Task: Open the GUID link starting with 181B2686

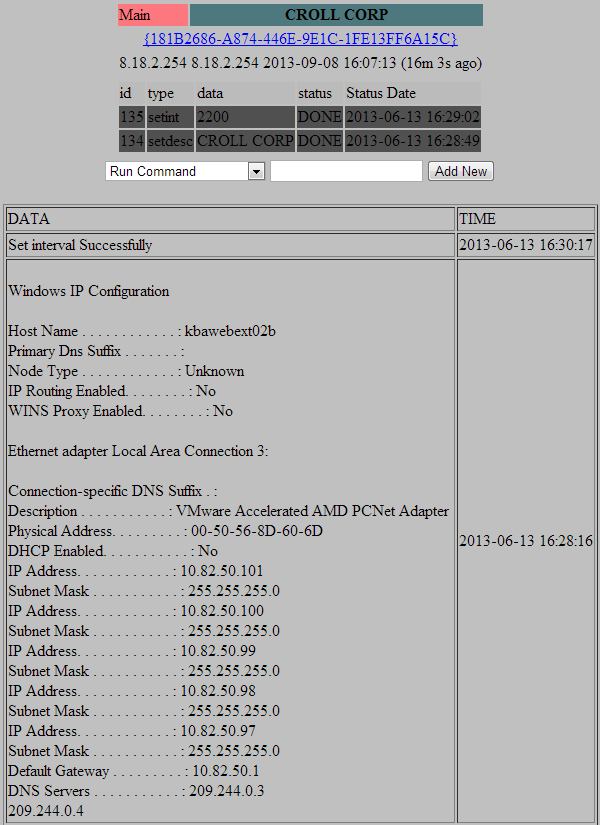Action: pyautogui.click(x=300, y=39)
